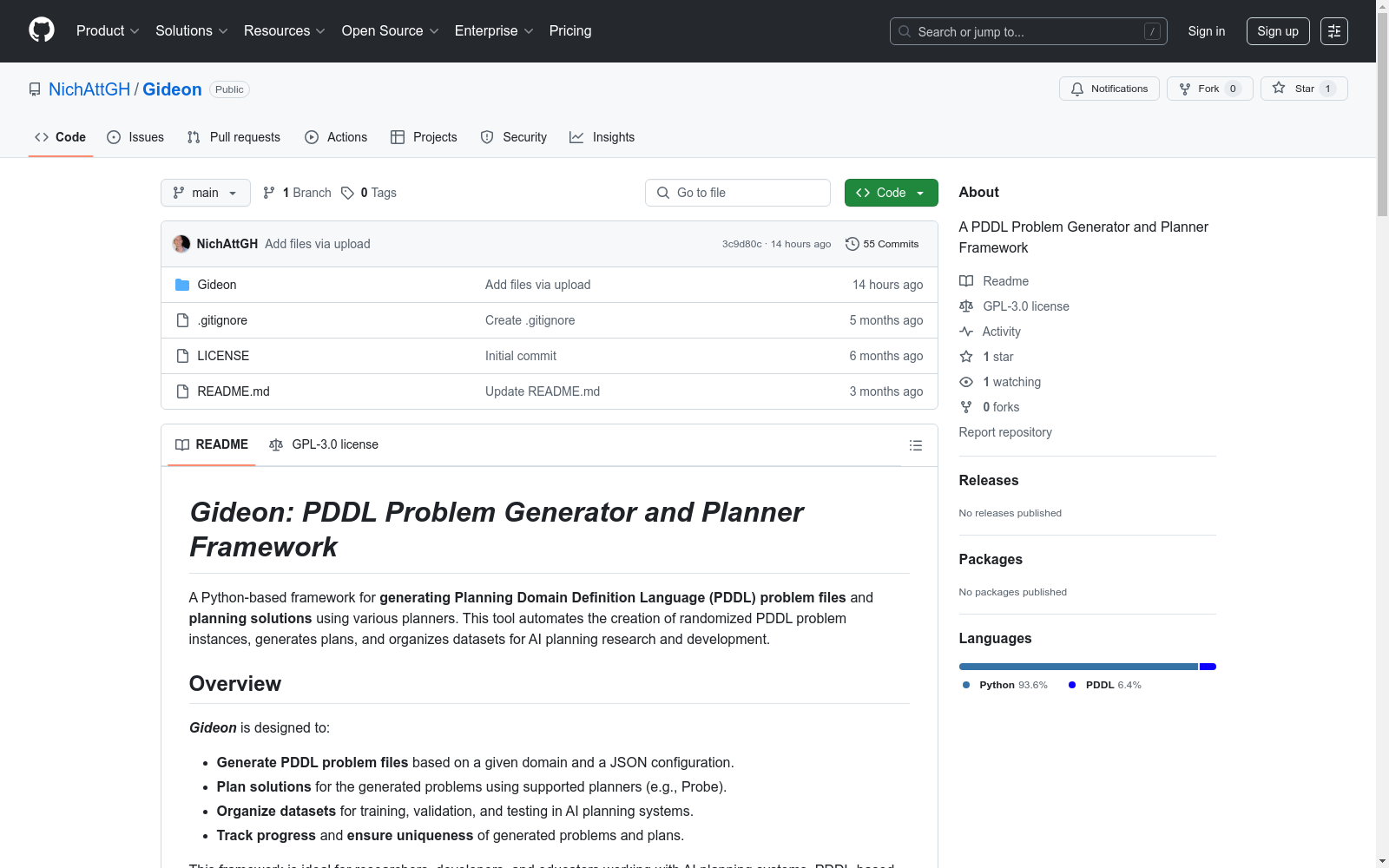Image resolution: width=1389 pixels, height=868 pixels.
Task: Go to the GitHub homepage logo
Action: 42,30
